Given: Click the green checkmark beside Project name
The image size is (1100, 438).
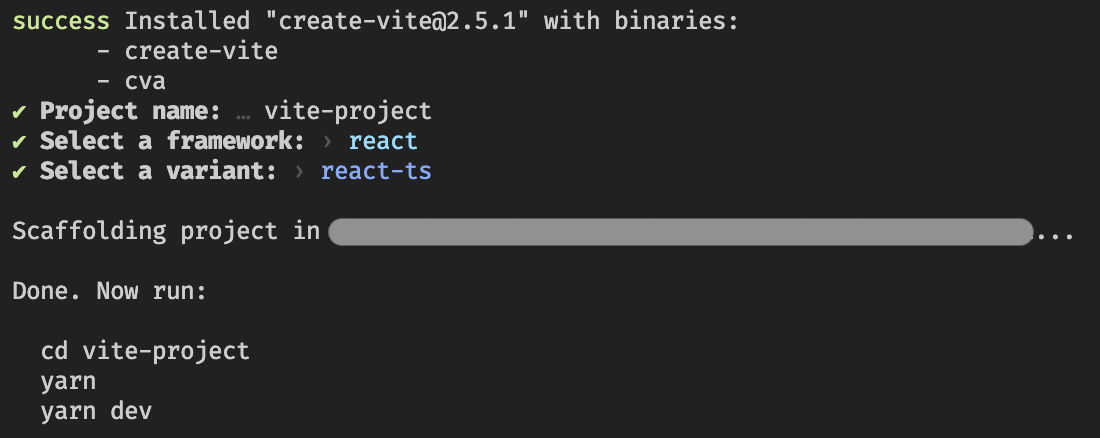Looking at the screenshot, I should (x=20, y=111).
